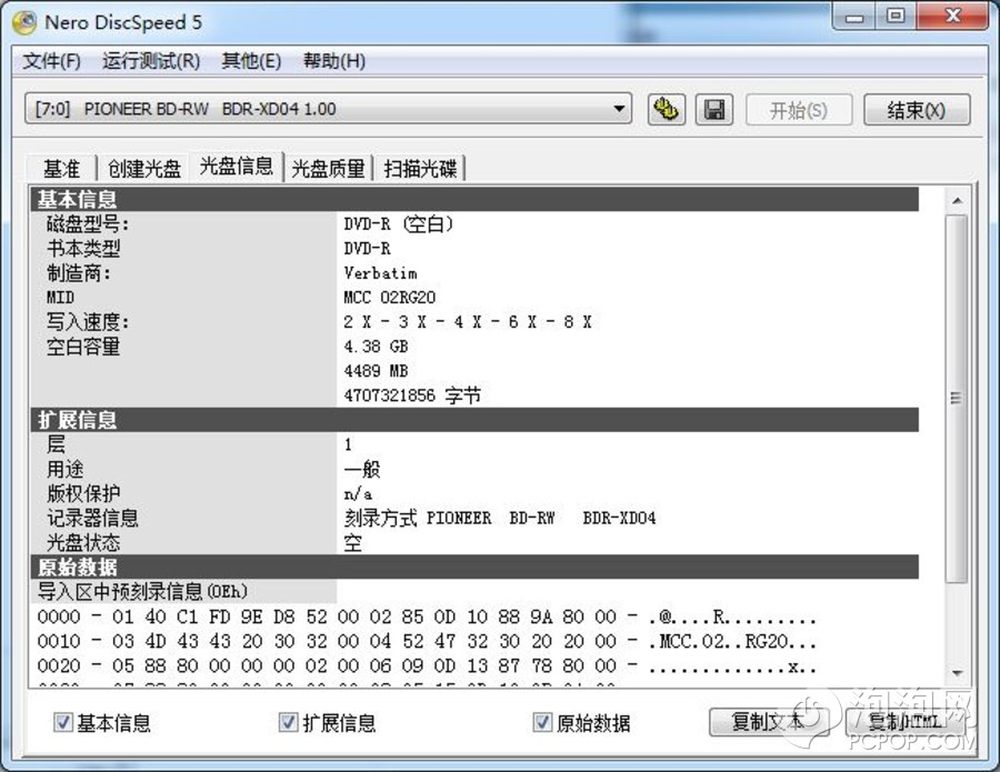Click the DVD-R (空白) value
Screen dimensions: 1000x772
[399, 224]
